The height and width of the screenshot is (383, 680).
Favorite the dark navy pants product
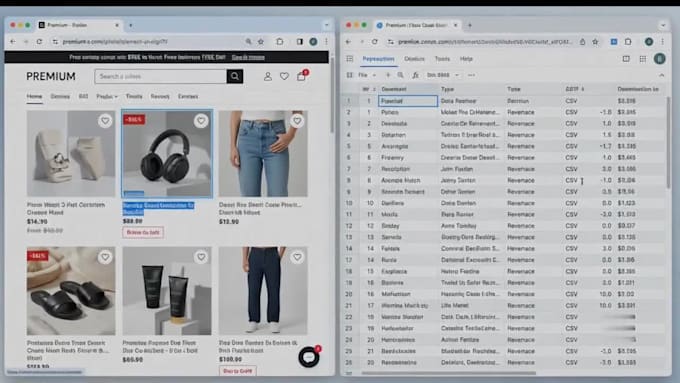(297, 257)
